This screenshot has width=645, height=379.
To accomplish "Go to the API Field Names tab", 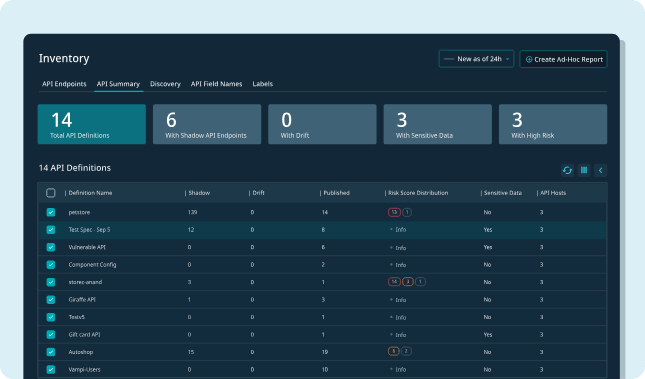I will point(216,84).
